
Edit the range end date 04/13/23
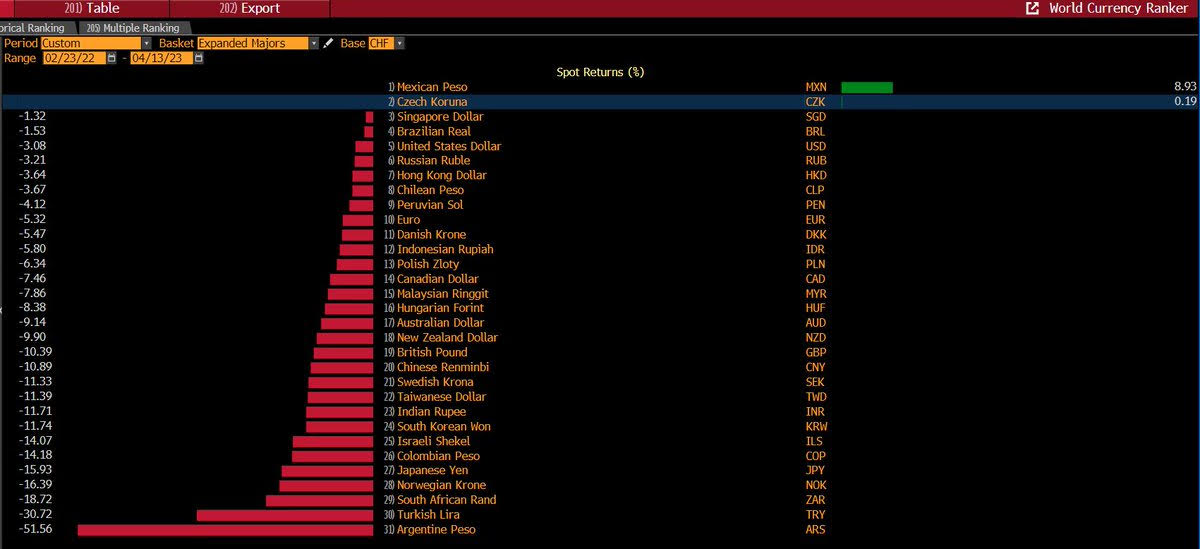[x=160, y=59]
